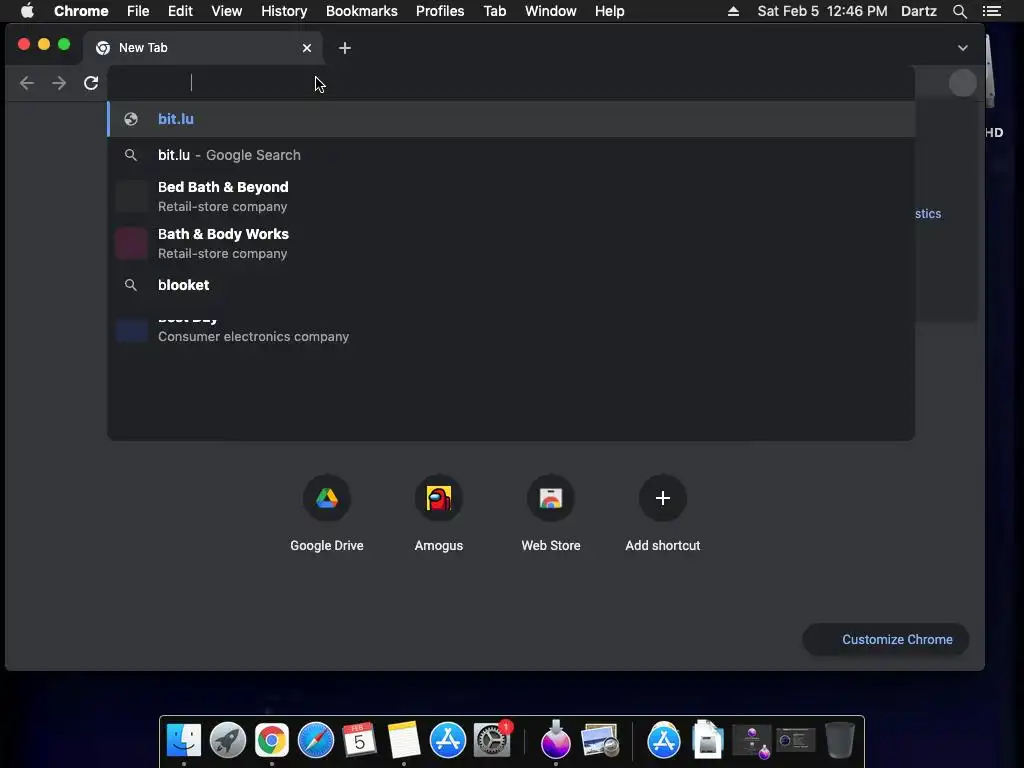Reload the current page
Screen dimensions: 1024x768
(91, 83)
